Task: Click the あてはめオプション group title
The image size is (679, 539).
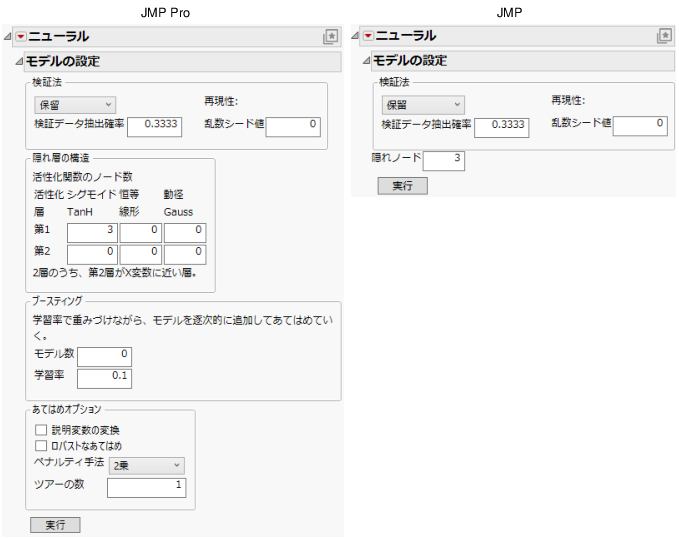Action: 67,409
